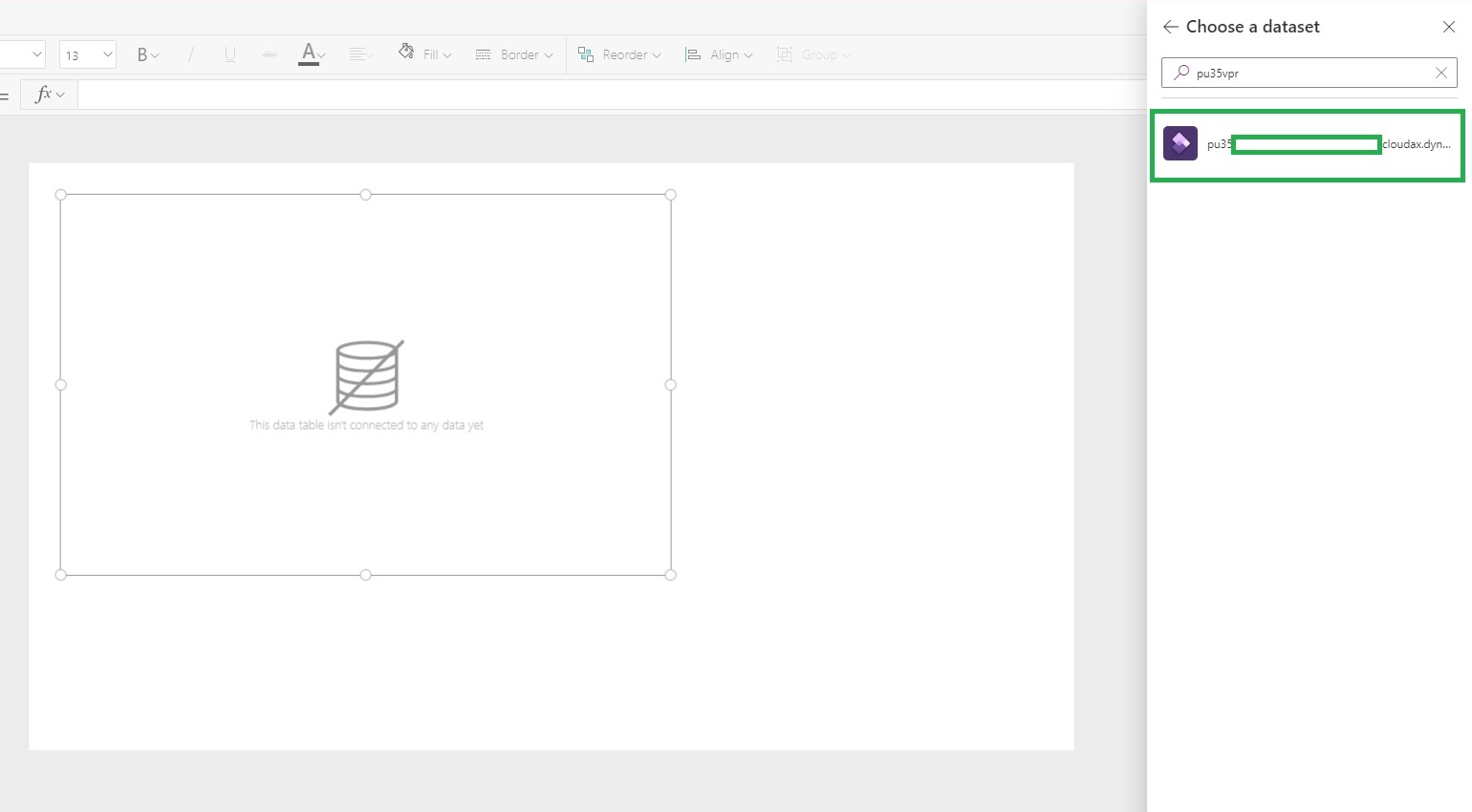Toggle bold text formatting
Screen dimensions: 1472x812
147,55
